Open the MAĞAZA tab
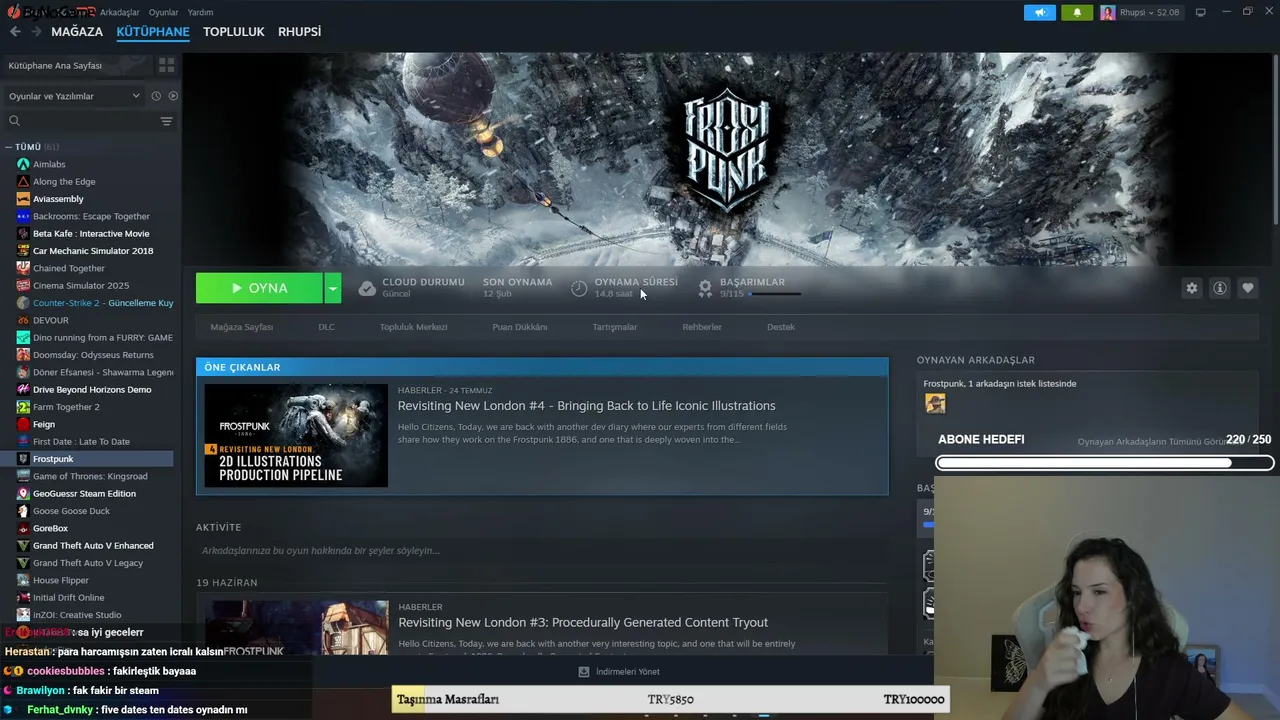 point(77,32)
